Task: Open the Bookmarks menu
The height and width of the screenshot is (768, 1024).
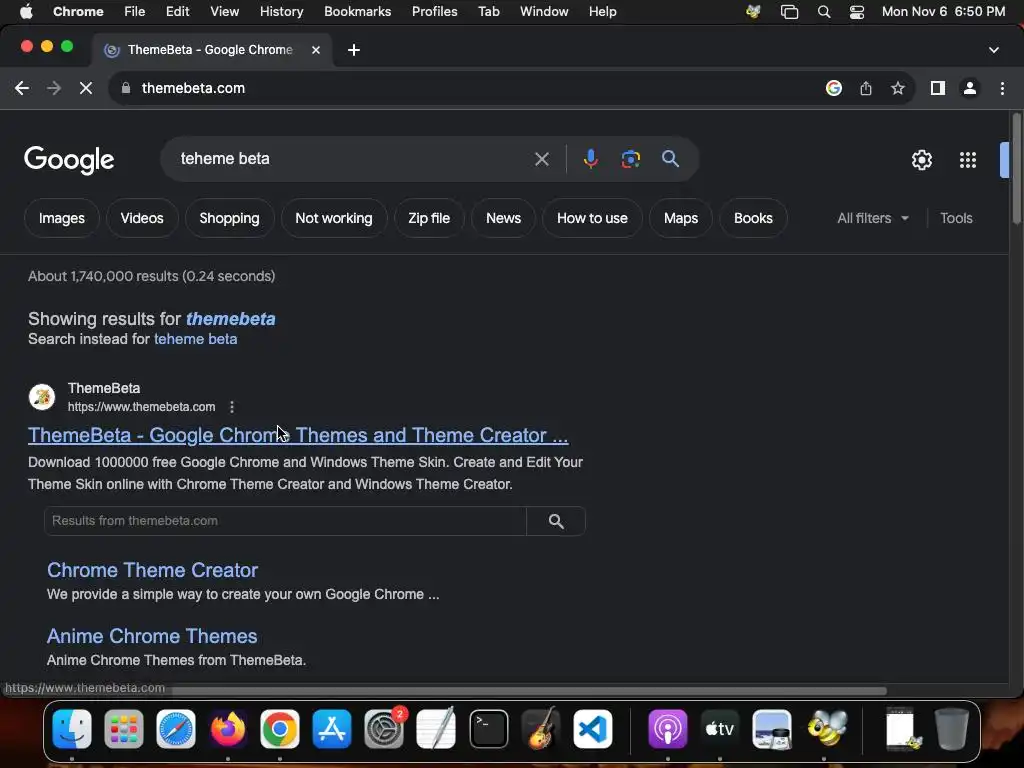Action: (357, 12)
